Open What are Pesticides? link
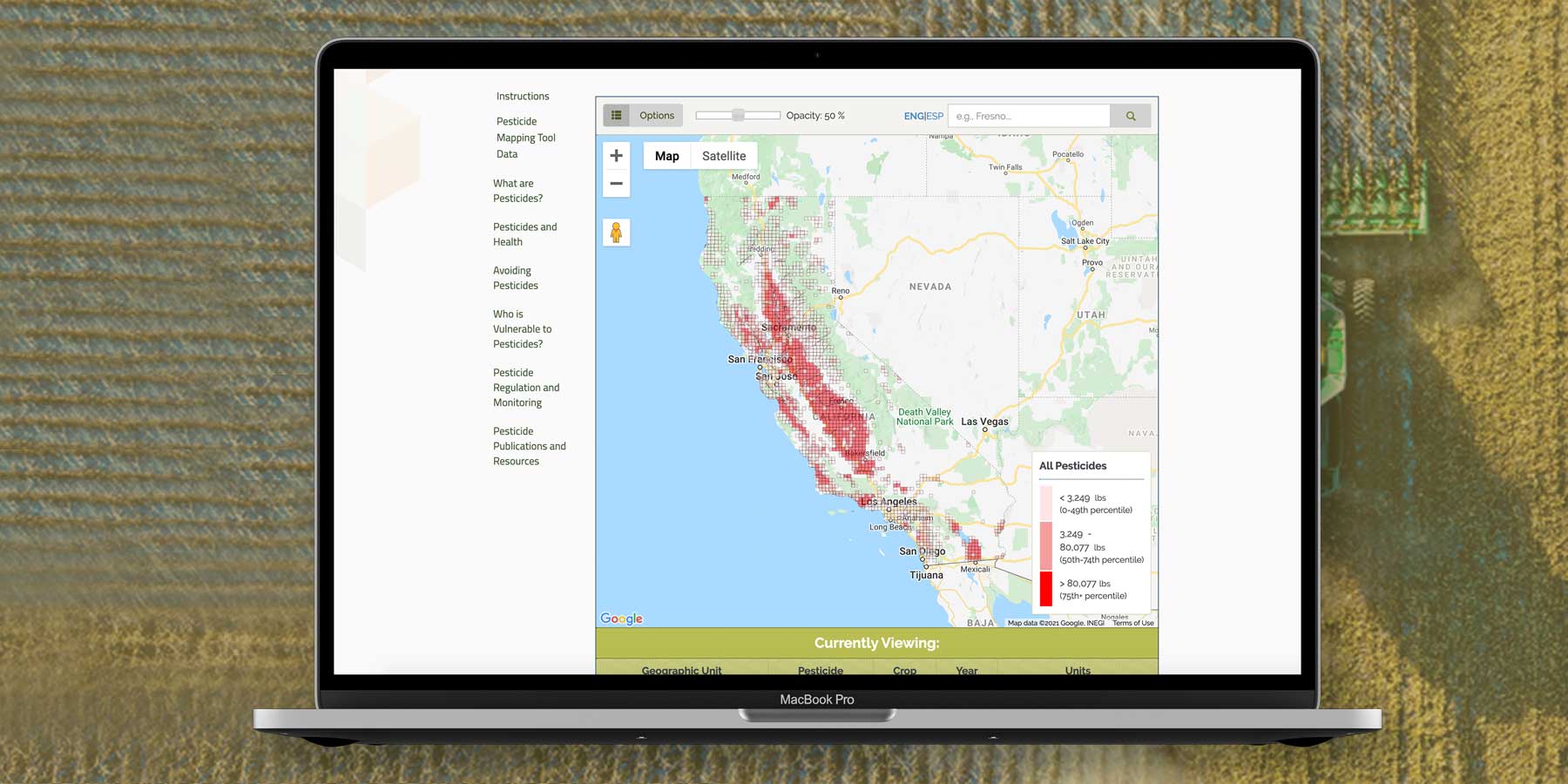Image resolution: width=1568 pixels, height=784 pixels. pyautogui.click(x=517, y=191)
